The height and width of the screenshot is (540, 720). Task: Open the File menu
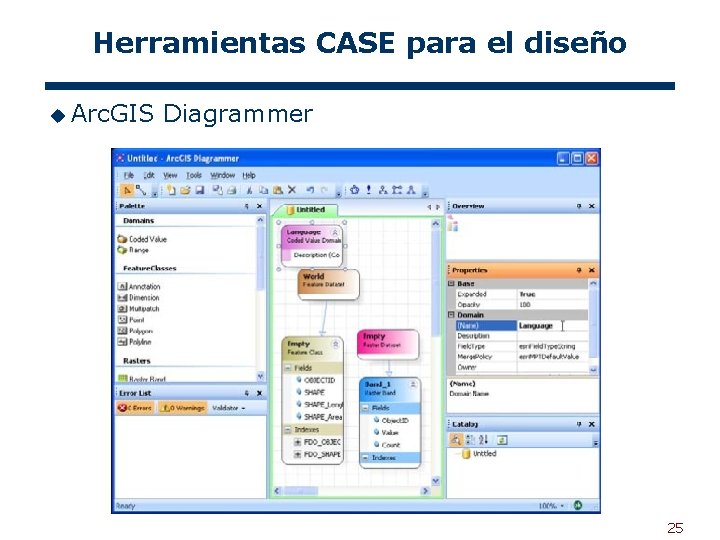point(129,175)
